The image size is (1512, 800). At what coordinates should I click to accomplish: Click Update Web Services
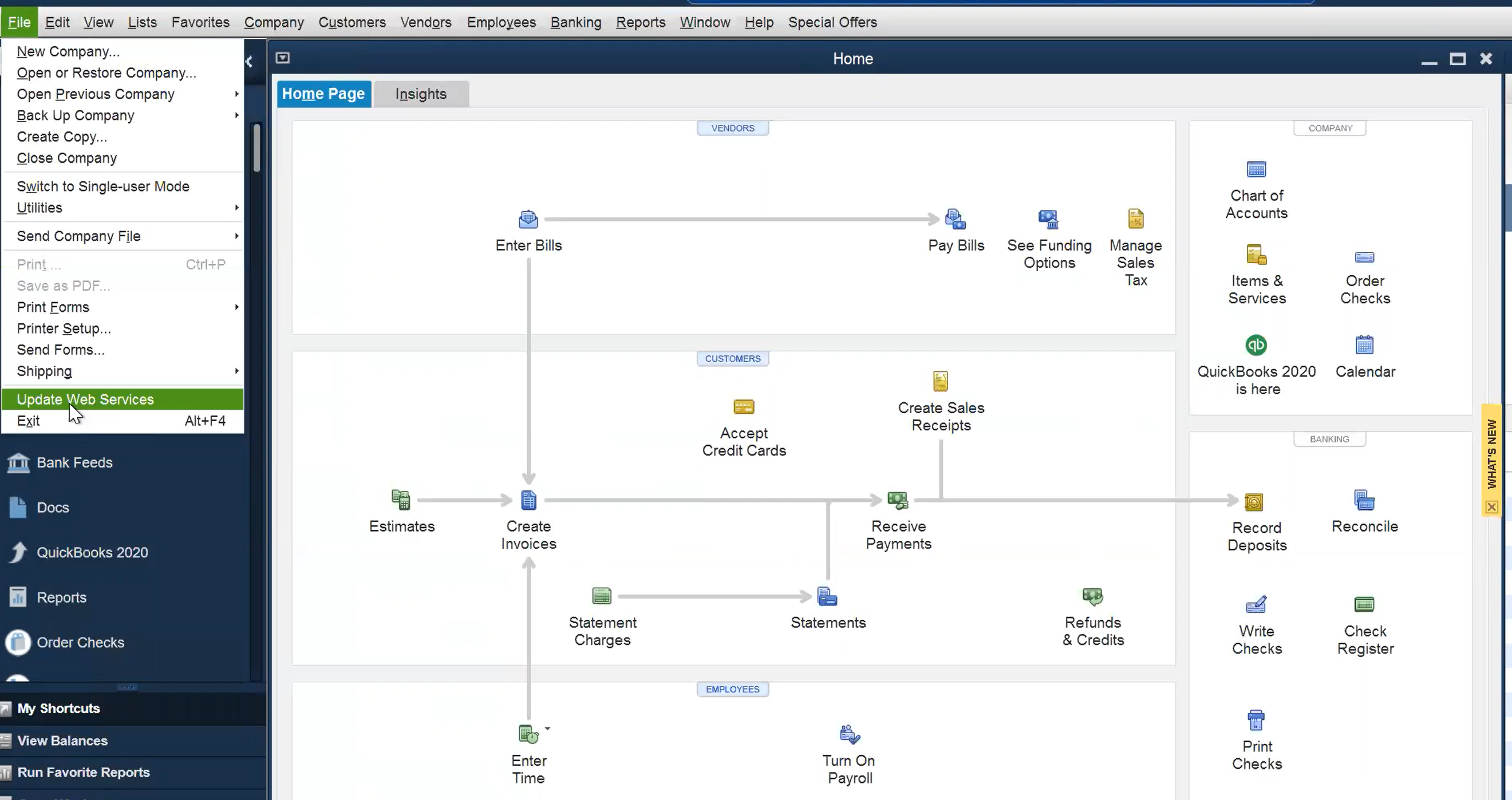point(122,399)
